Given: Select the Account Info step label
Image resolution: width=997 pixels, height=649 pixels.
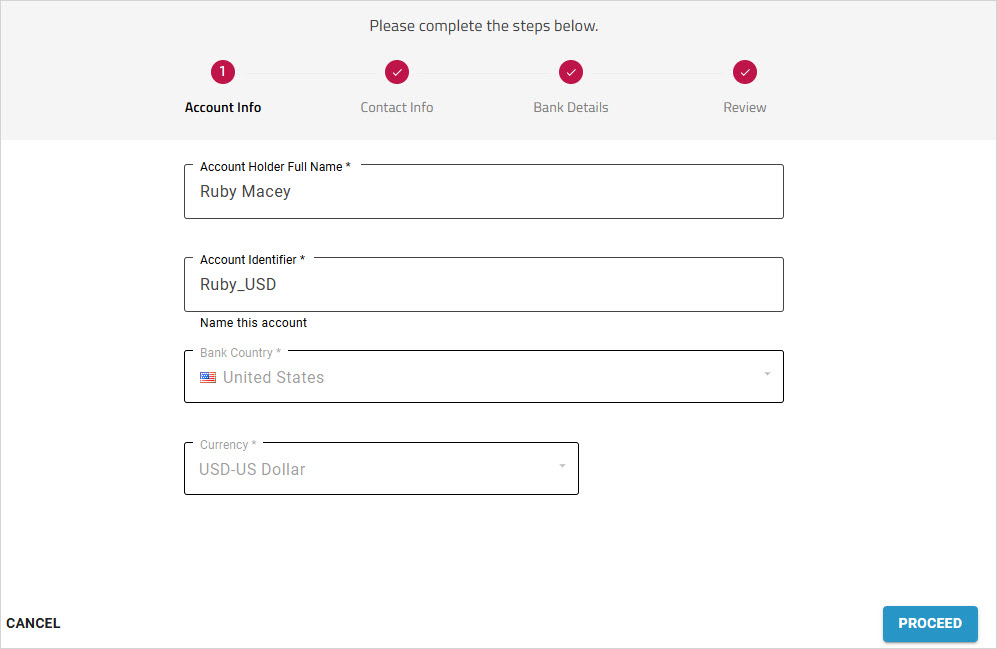Looking at the screenshot, I should pos(222,107).
